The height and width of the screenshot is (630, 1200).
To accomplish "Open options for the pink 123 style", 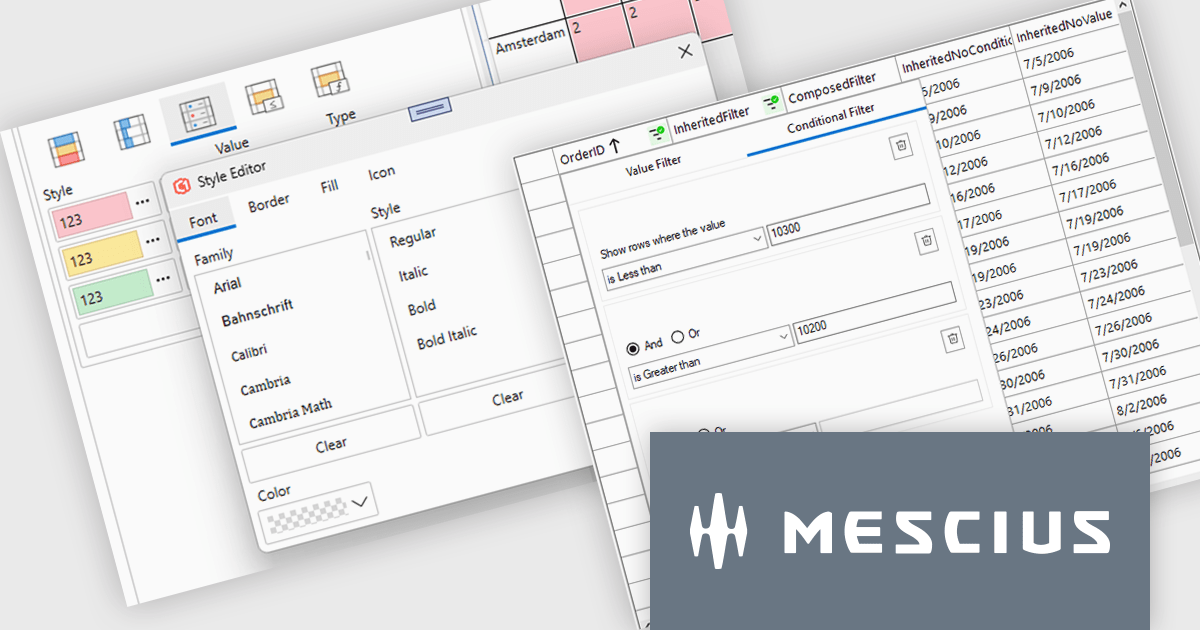I will [143, 201].
